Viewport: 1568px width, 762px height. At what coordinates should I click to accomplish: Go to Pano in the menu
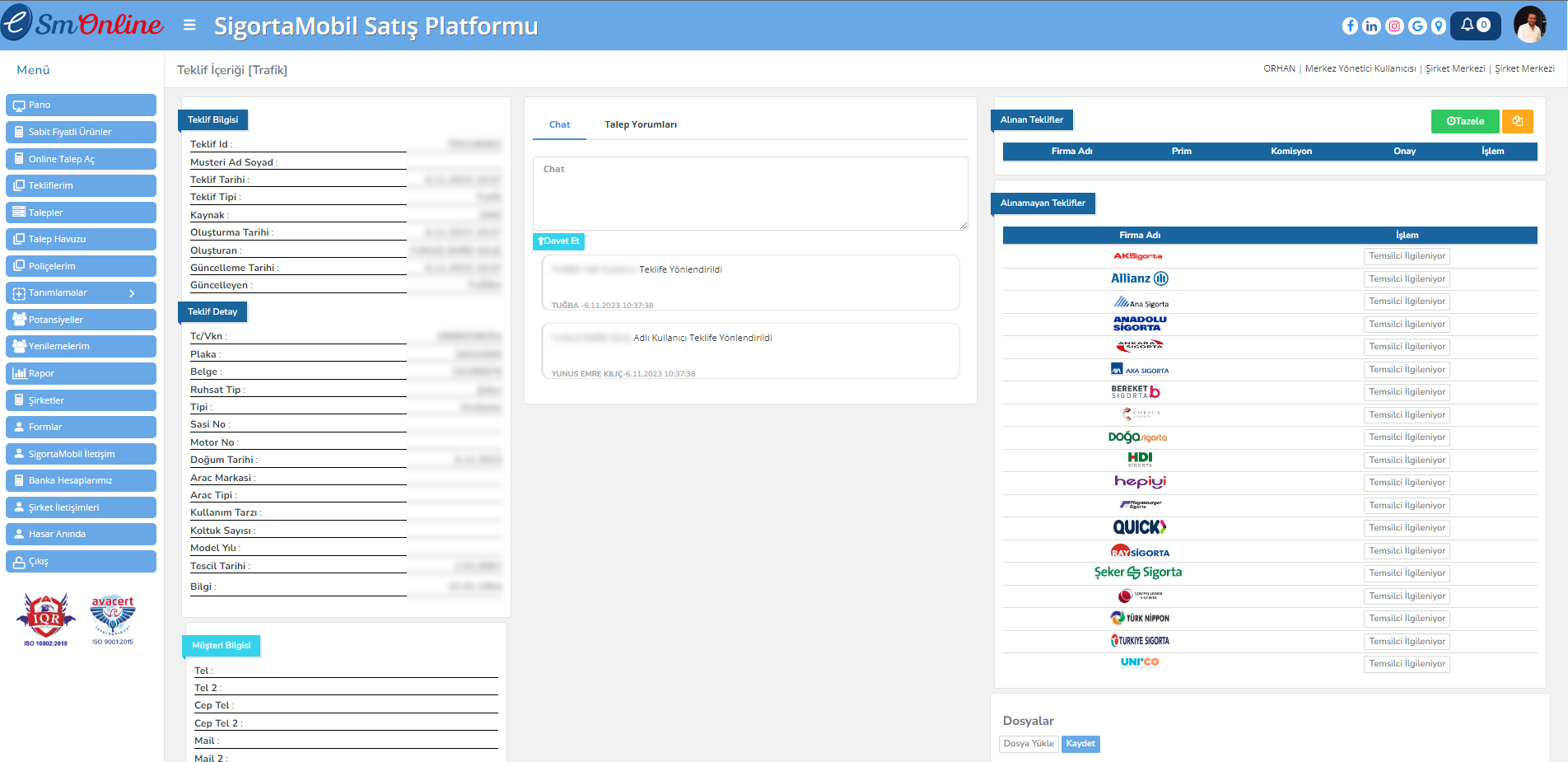point(81,105)
